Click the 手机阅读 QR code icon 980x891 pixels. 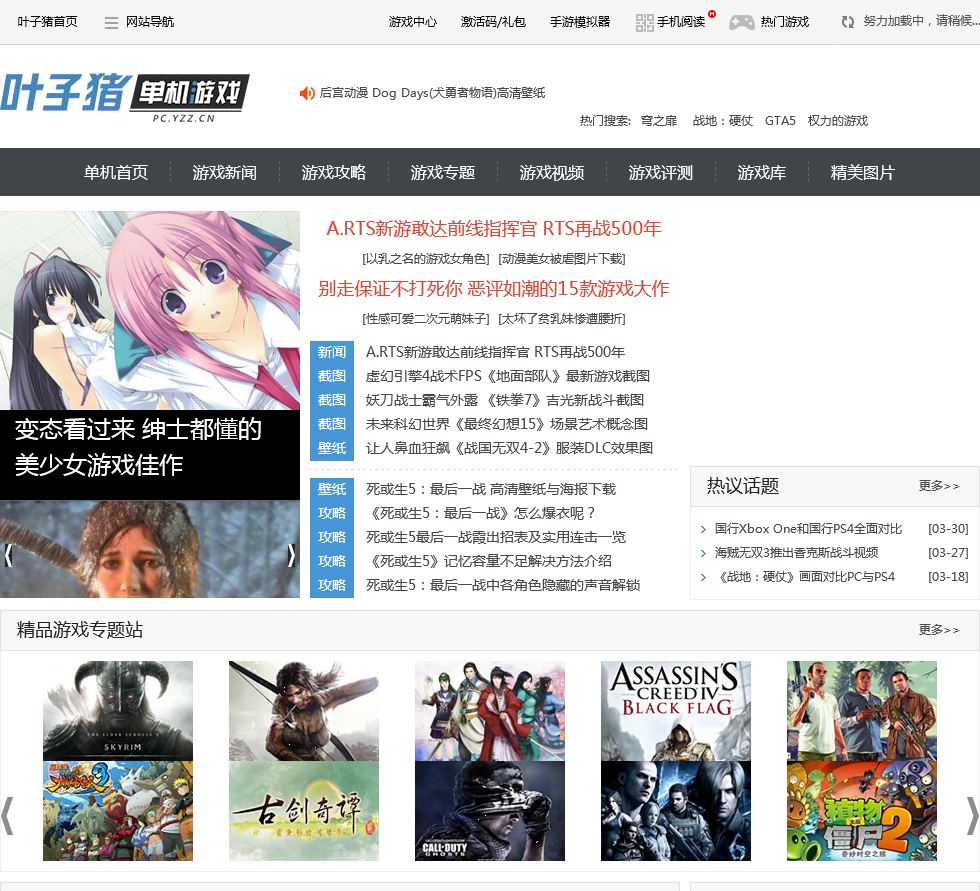point(644,22)
